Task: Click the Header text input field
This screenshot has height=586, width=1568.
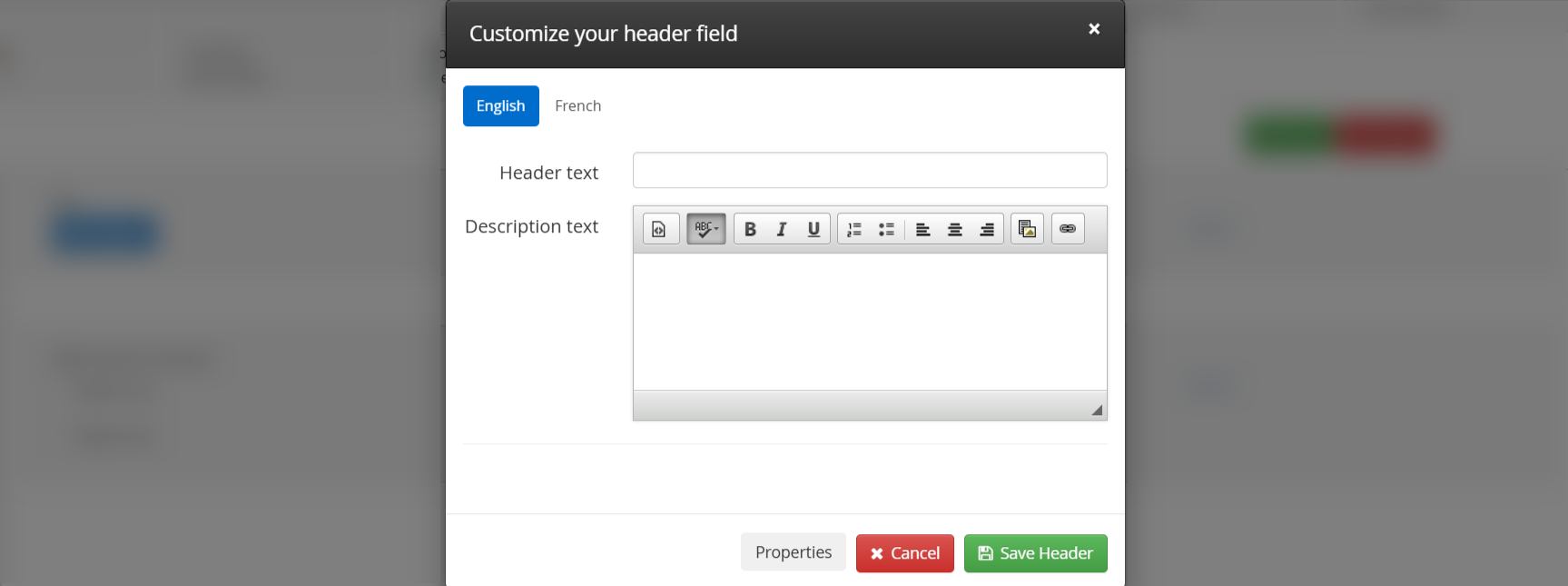Action: 869,171
